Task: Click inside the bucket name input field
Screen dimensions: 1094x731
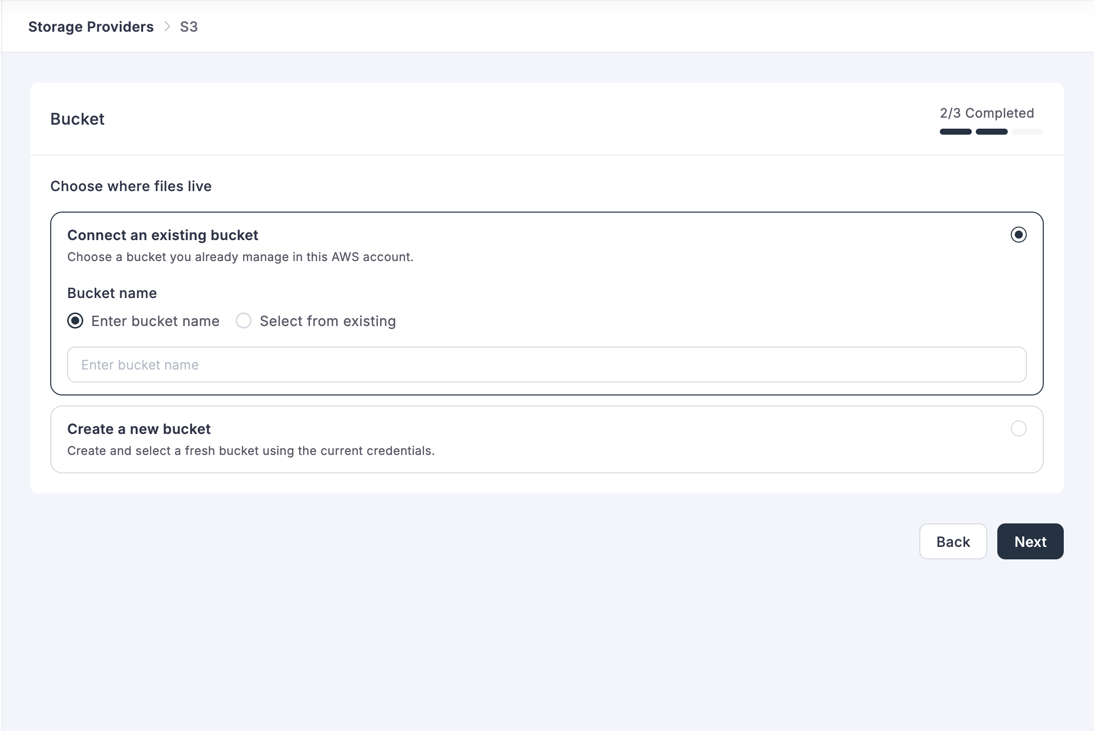Action: (547, 364)
